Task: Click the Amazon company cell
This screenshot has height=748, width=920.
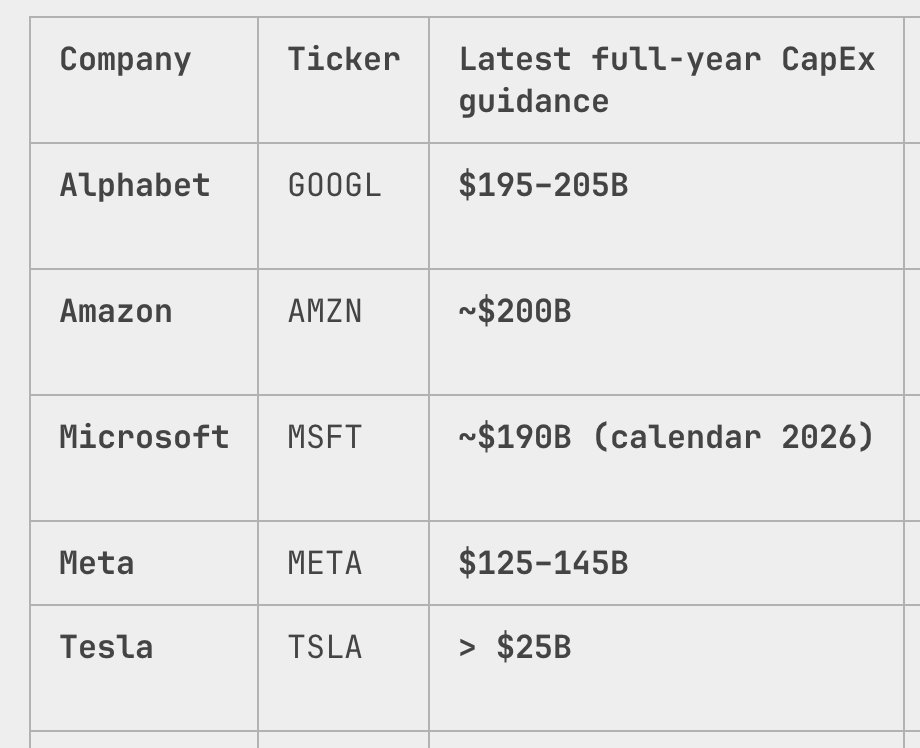Action: (144, 332)
